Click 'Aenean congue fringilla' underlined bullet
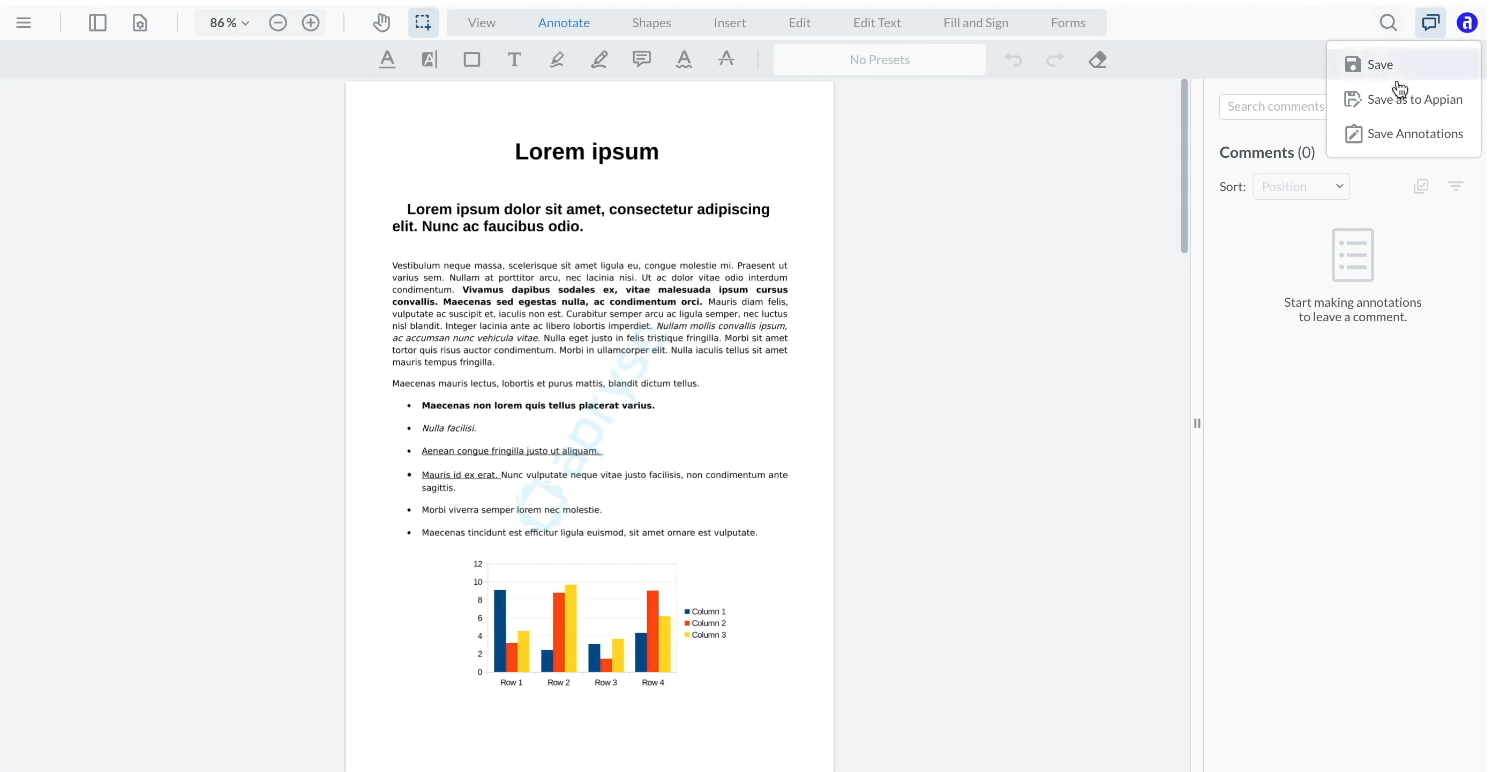This screenshot has height=772, width=1490. click(x=511, y=451)
